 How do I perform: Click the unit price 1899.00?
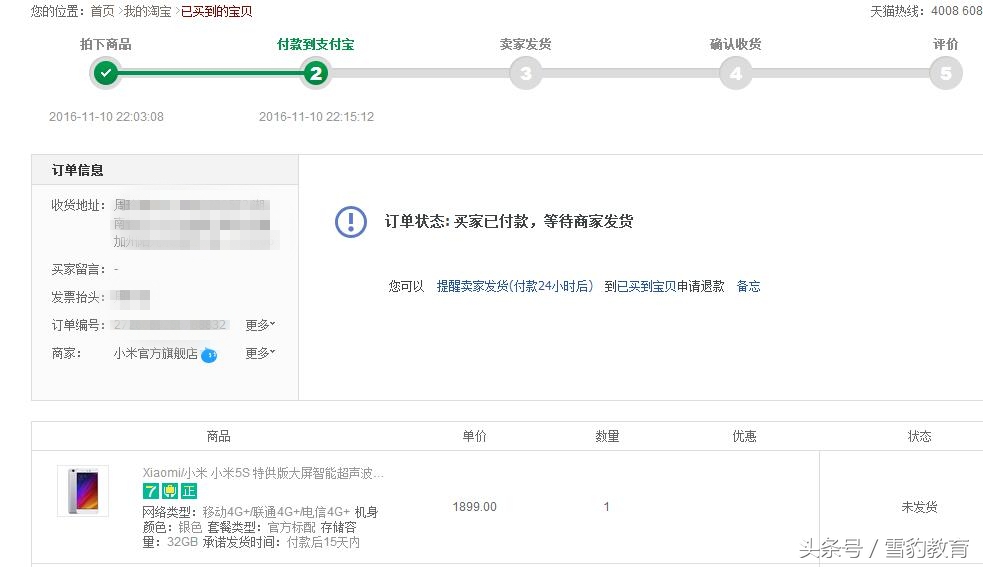click(475, 507)
